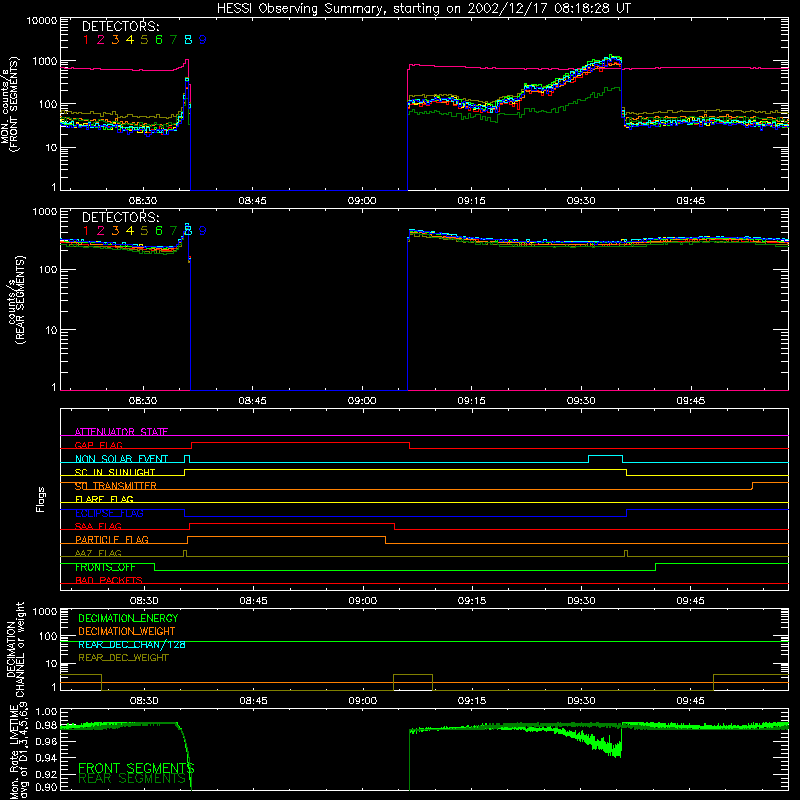Click the 09:30 tick under Flags plot
Image resolution: width=800 pixels, height=800 pixels.
[581, 601]
